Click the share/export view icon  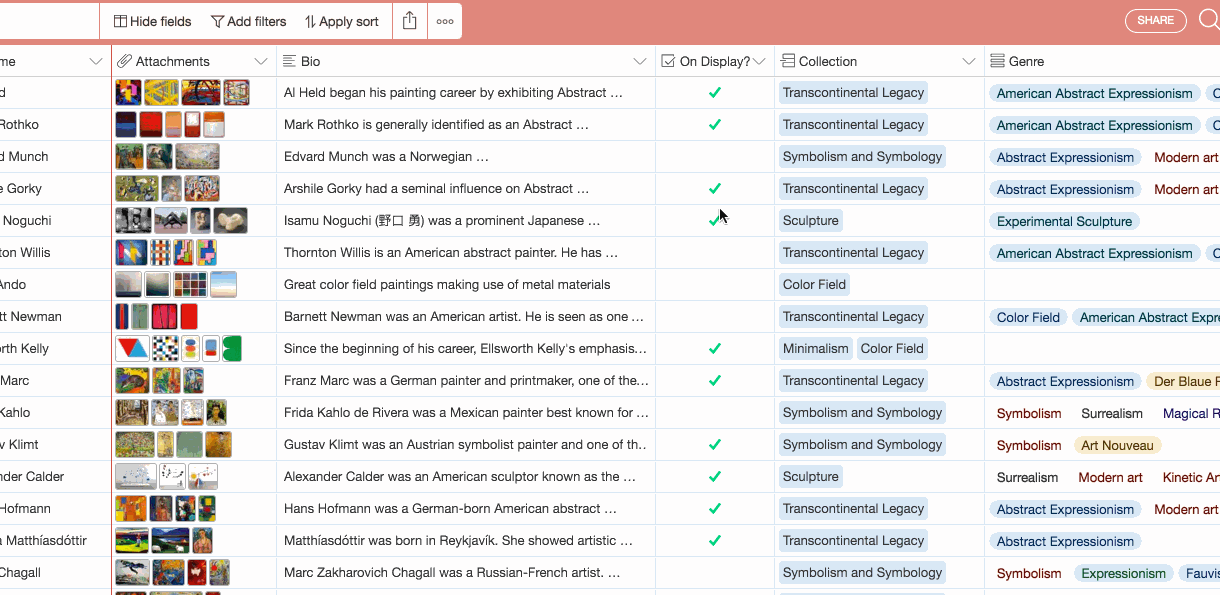[410, 21]
